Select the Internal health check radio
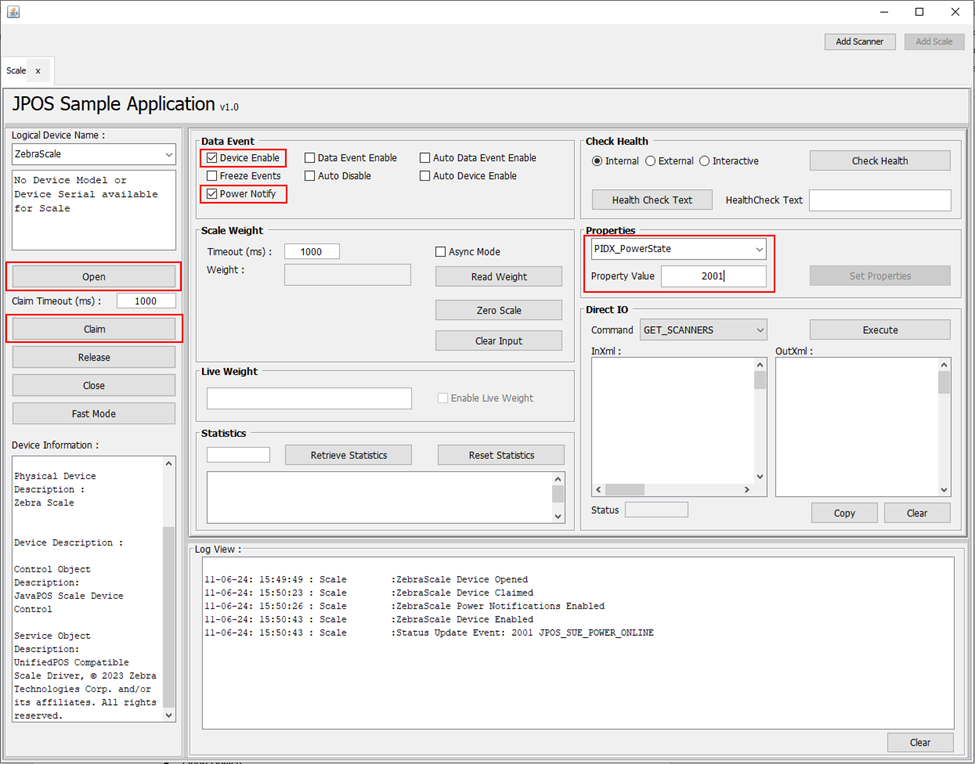 [x=598, y=161]
